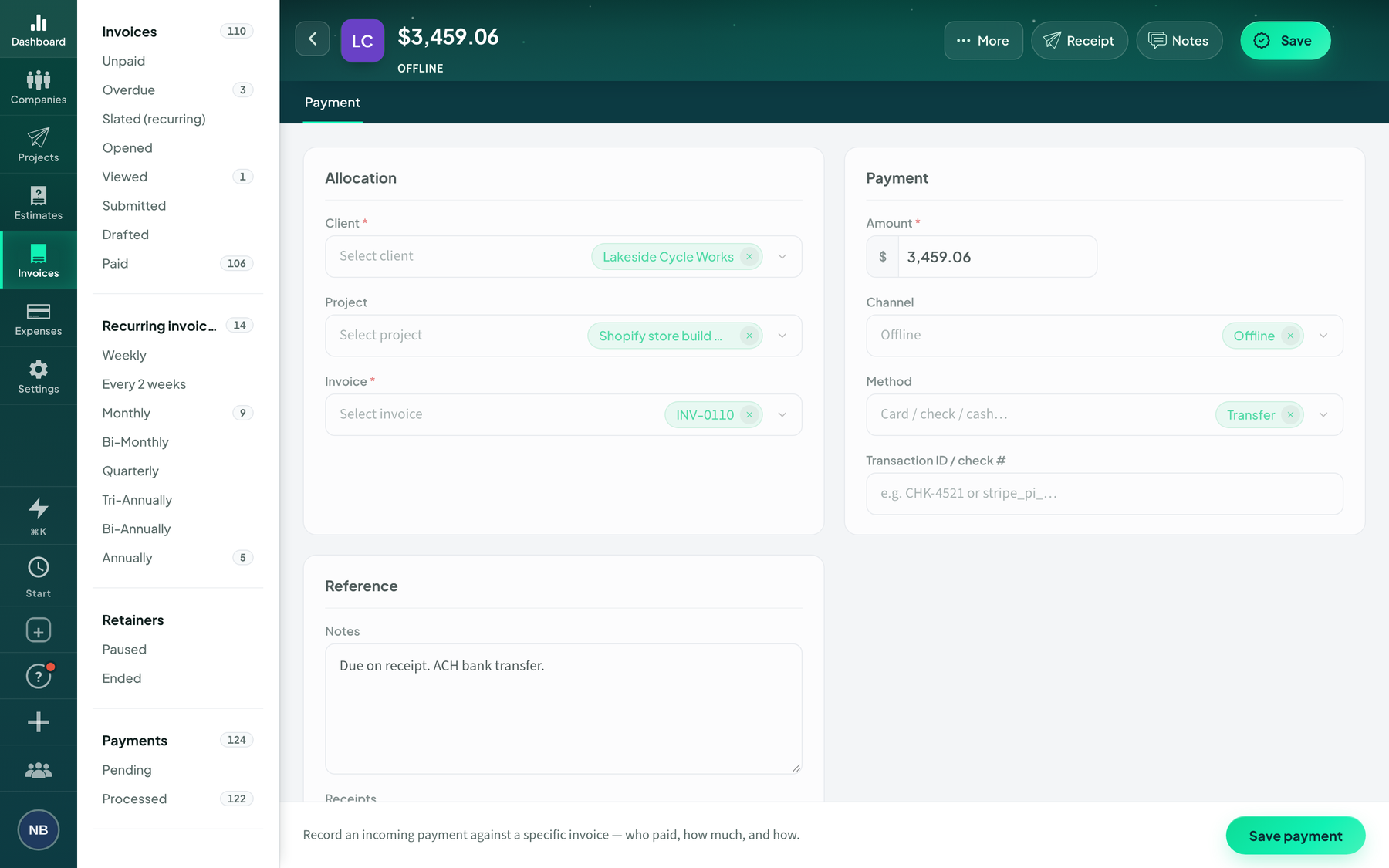Select the Payment tab
This screenshot has width=1389, height=868.
(x=332, y=103)
